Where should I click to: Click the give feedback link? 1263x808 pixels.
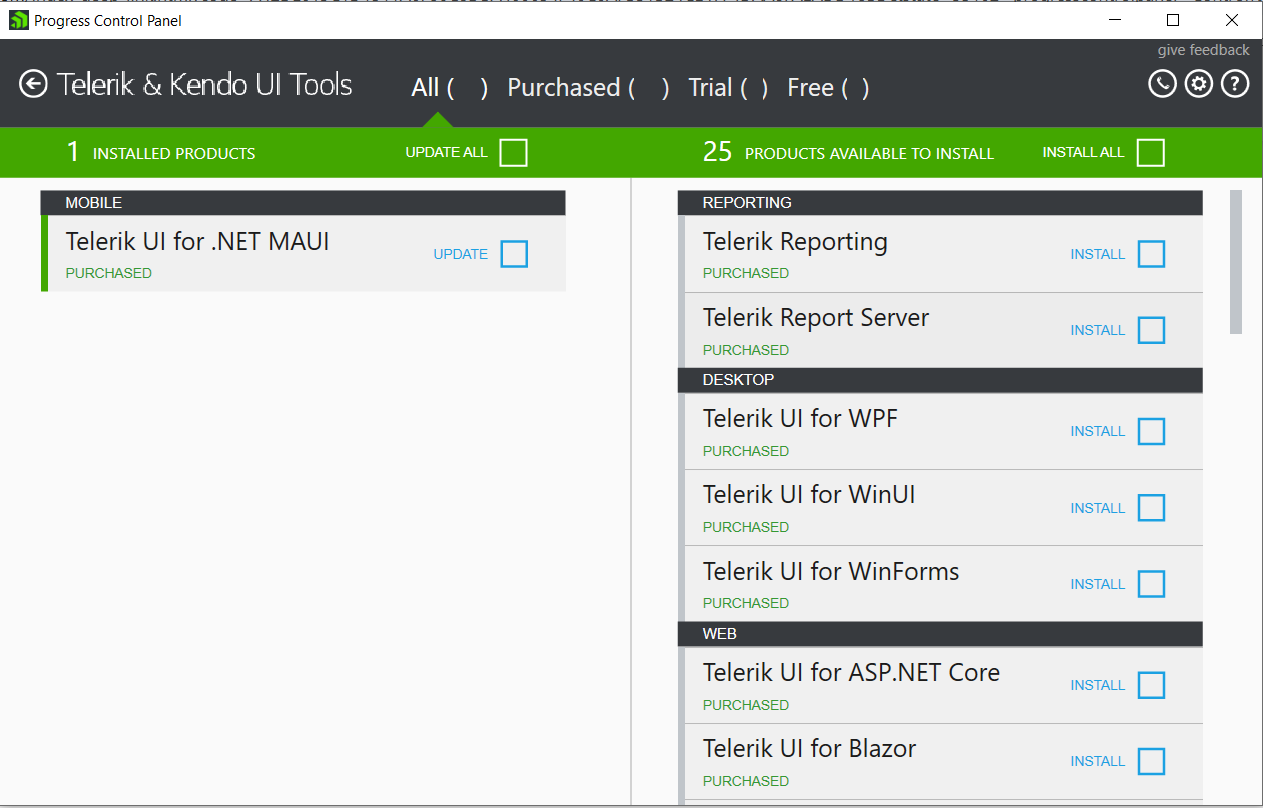(x=1203, y=49)
